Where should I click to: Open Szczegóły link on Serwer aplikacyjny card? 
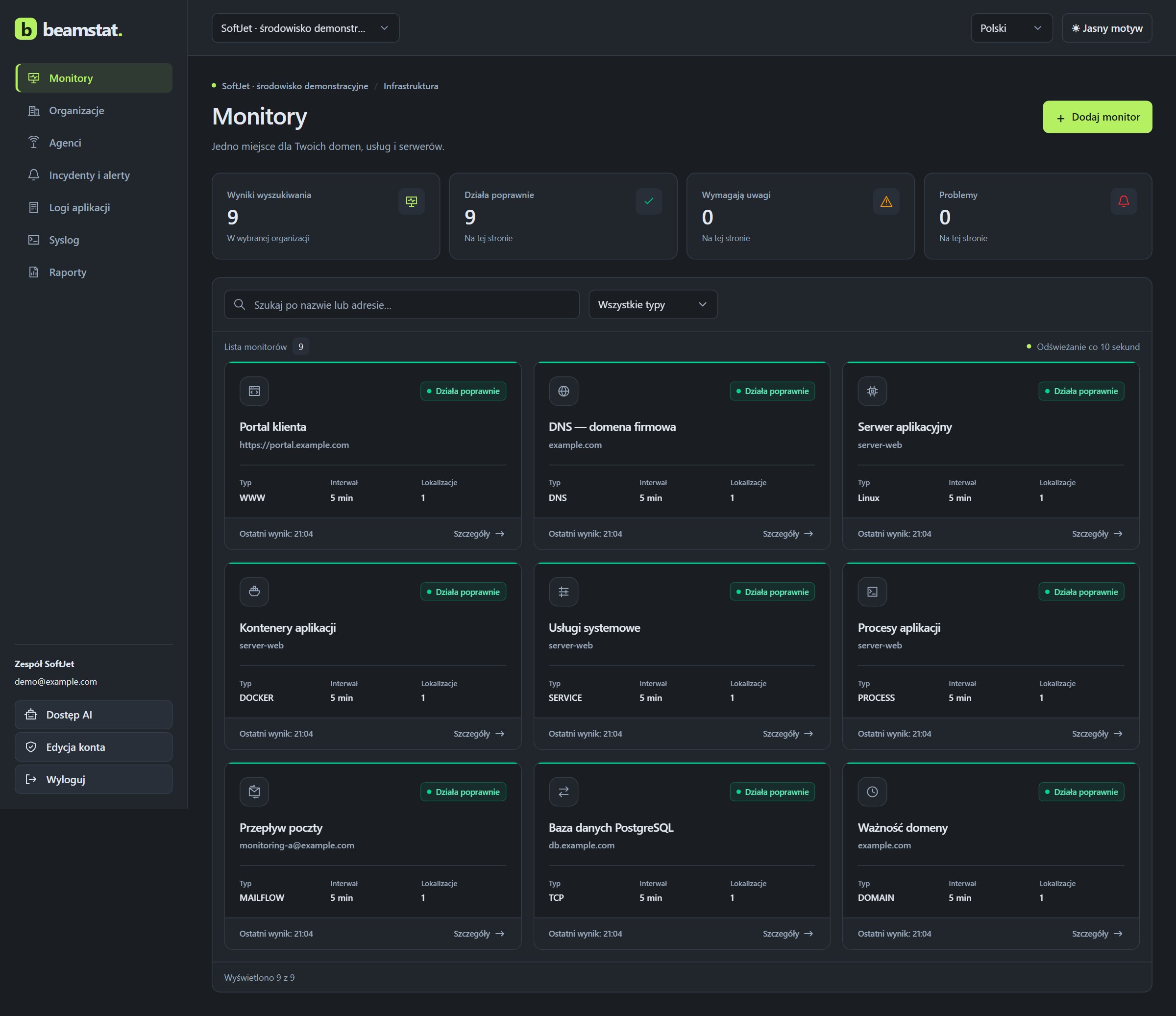[x=1097, y=534]
